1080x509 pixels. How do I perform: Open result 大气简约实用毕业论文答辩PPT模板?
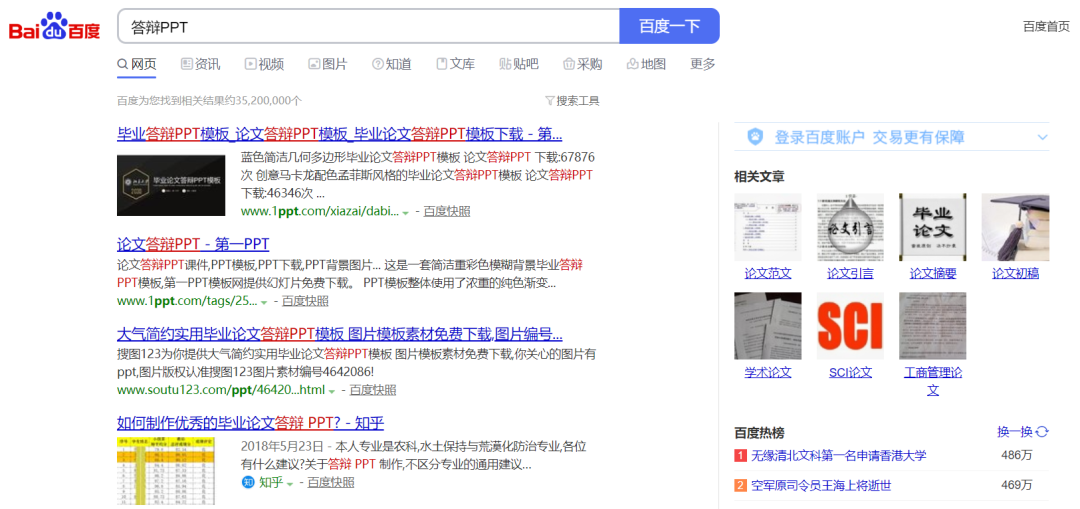pyautogui.click(x=340, y=335)
